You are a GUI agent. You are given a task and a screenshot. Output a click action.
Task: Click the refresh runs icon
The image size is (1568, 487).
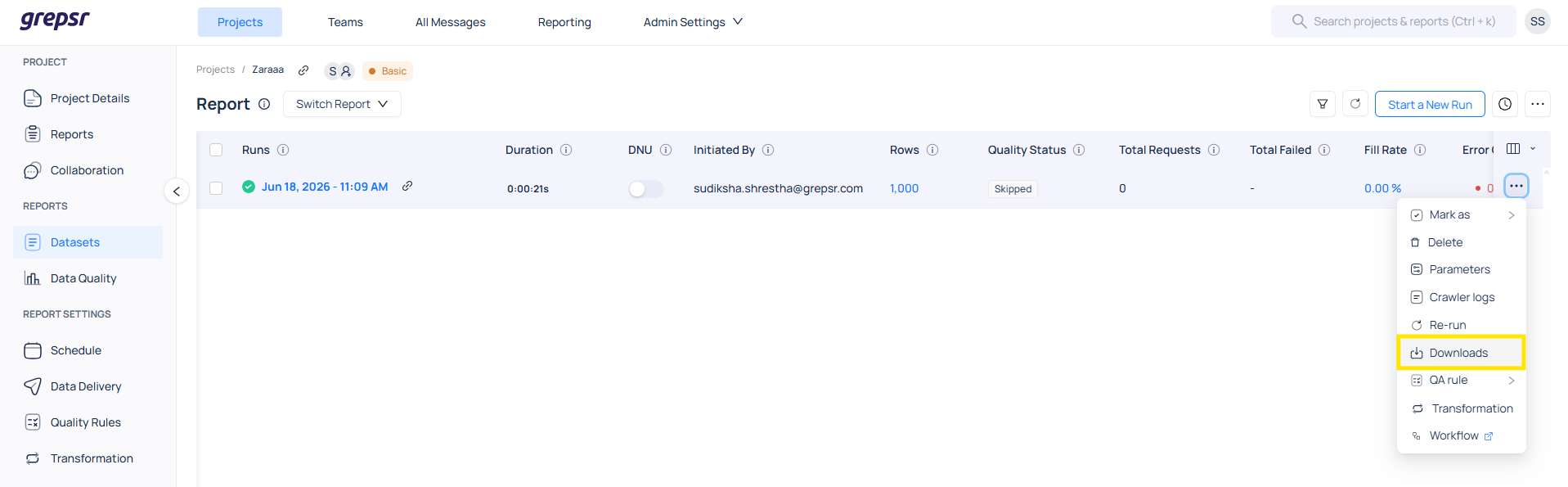1355,104
